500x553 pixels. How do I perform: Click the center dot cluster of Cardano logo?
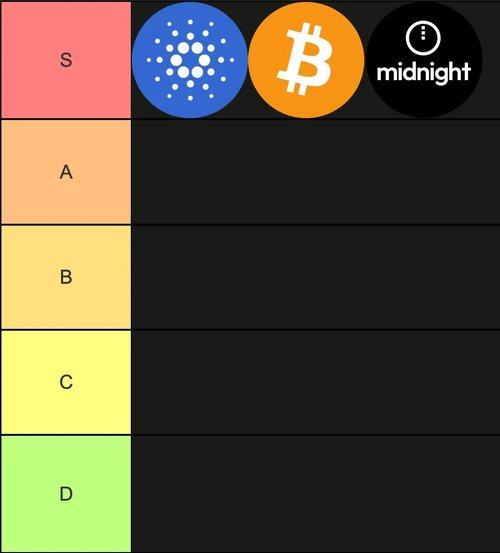click(190, 60)
